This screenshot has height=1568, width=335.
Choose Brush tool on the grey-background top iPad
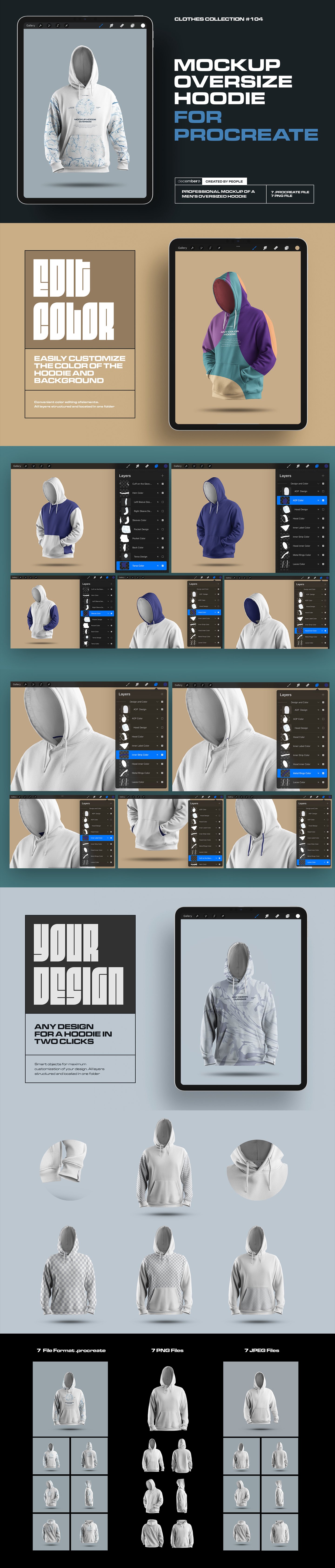point(101,26)
